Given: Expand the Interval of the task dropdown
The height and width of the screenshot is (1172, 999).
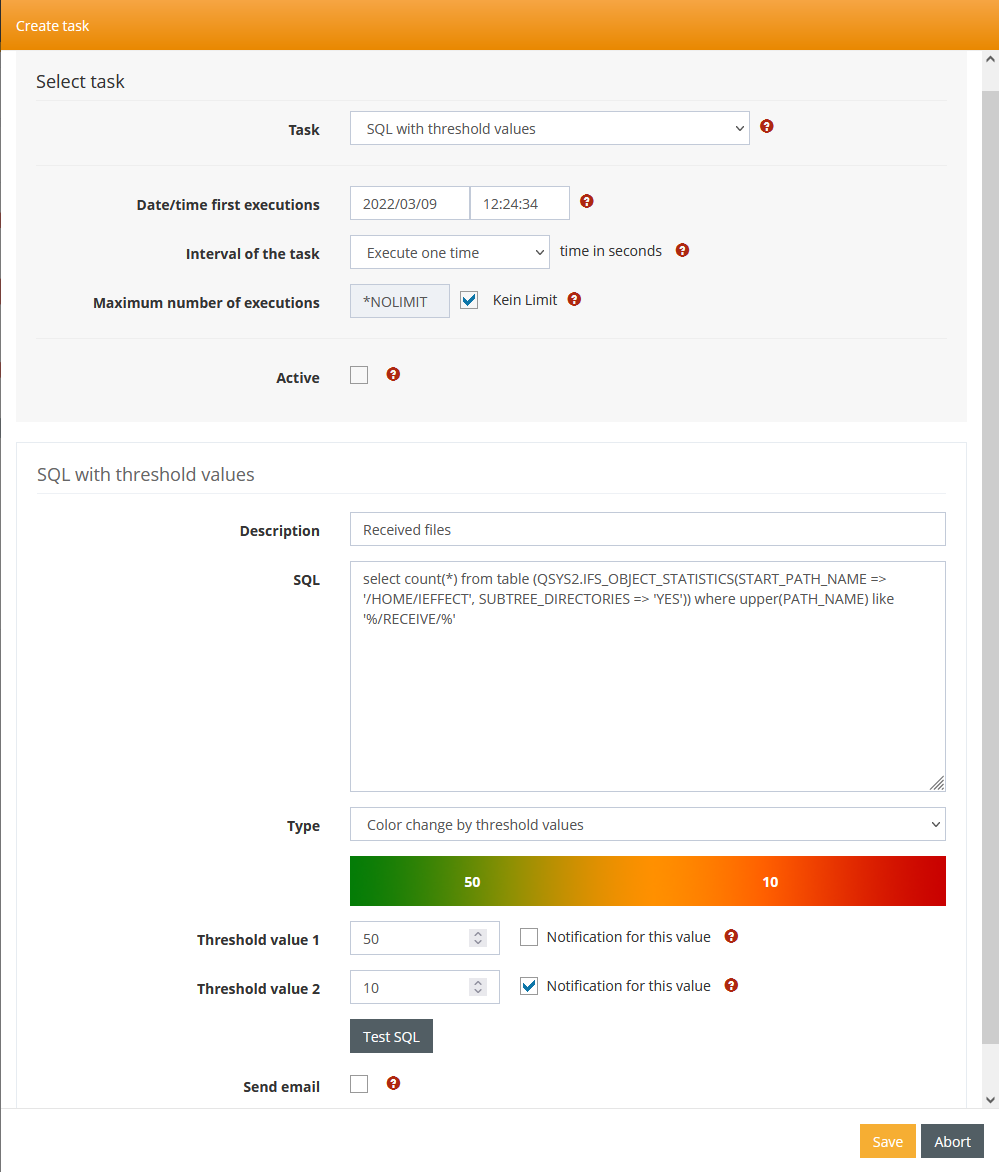Looking at the screenshot, I should tap(449, 252).
